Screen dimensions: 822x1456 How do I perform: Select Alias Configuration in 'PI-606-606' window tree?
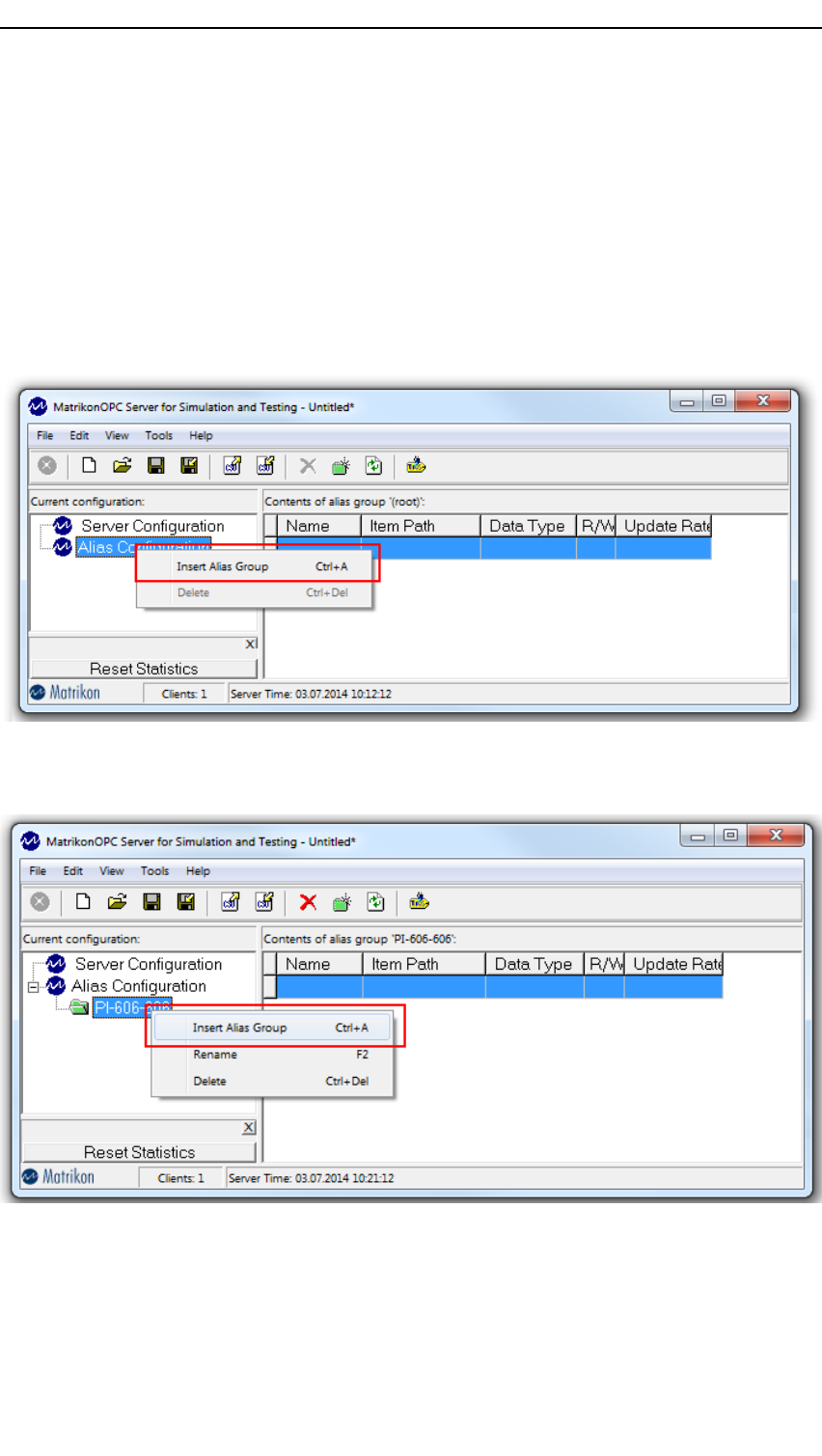139,986
